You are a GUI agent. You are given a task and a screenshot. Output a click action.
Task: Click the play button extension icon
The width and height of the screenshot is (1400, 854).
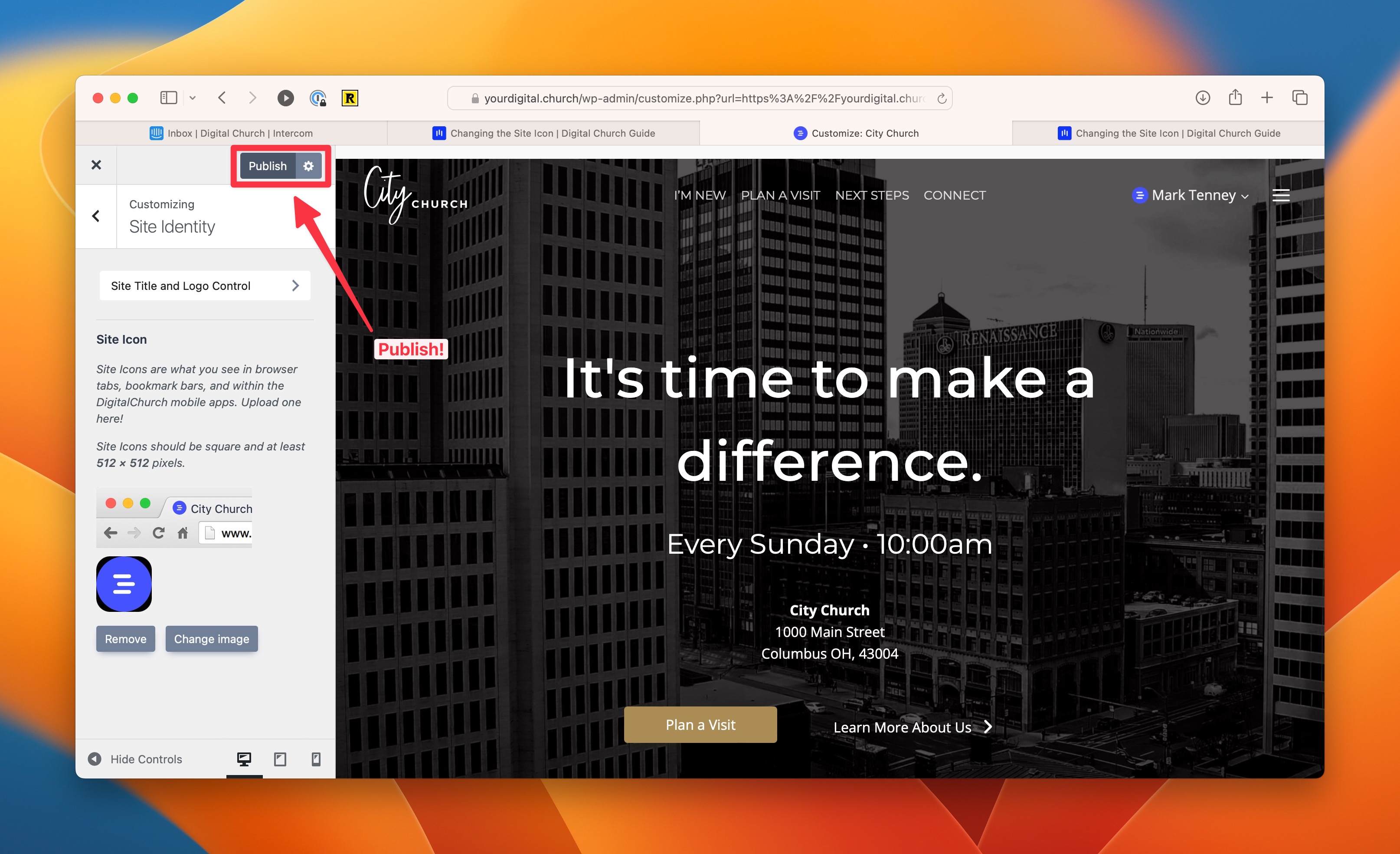[285, 98]
